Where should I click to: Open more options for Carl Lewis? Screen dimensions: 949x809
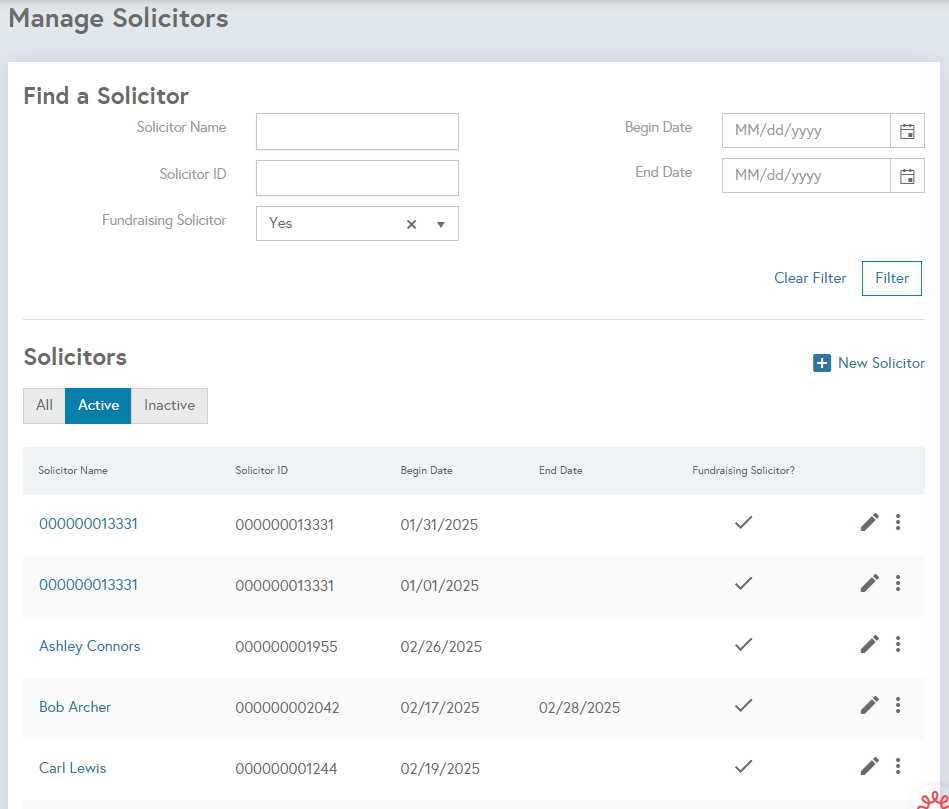898,766
